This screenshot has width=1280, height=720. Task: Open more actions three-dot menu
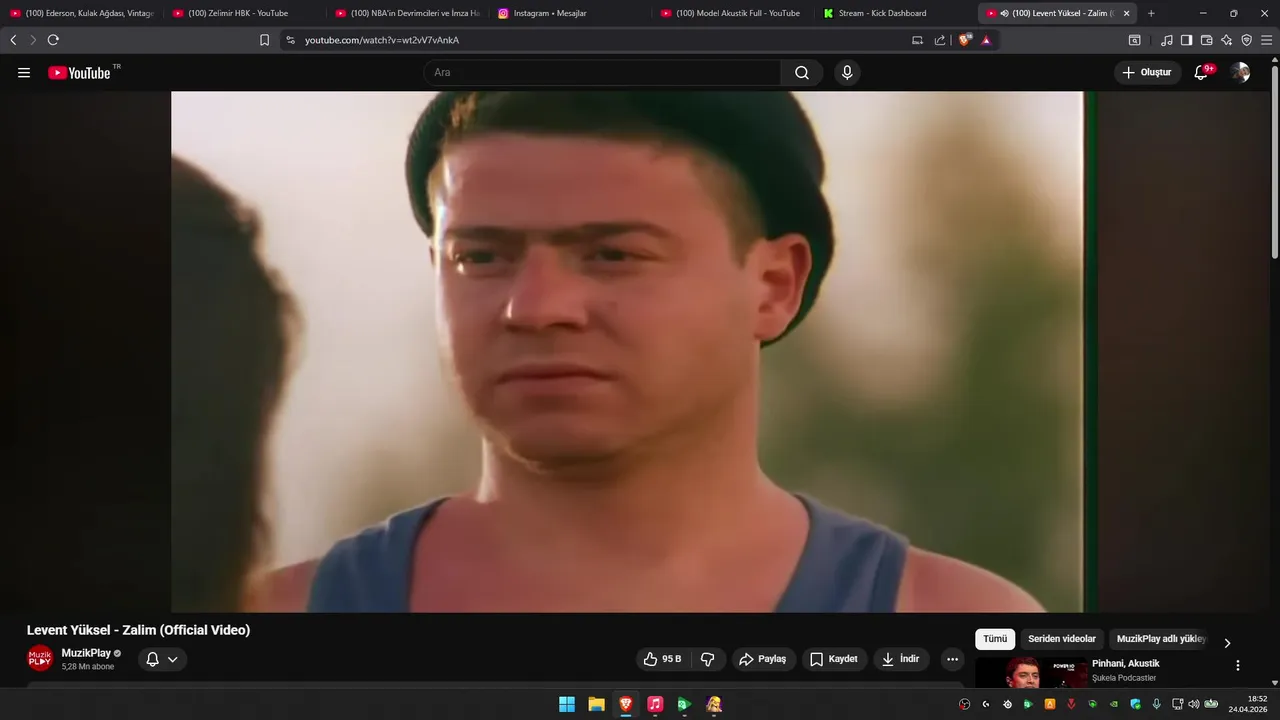click(x=952, y=659)
